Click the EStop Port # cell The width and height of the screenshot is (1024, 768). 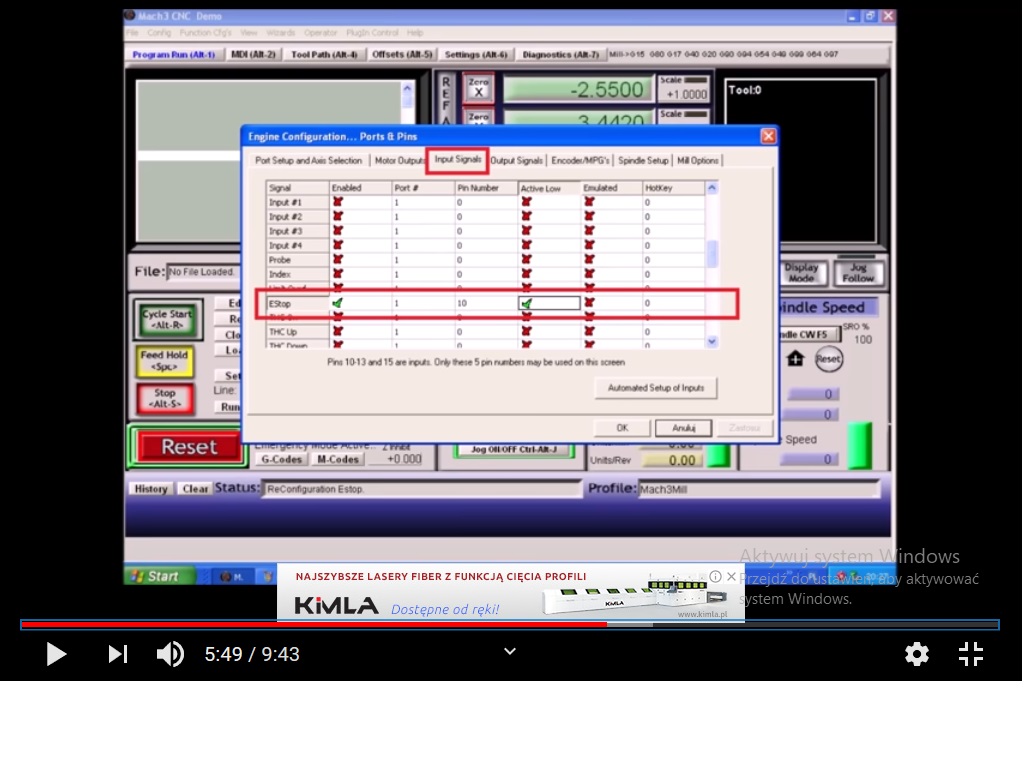point(424,303)
